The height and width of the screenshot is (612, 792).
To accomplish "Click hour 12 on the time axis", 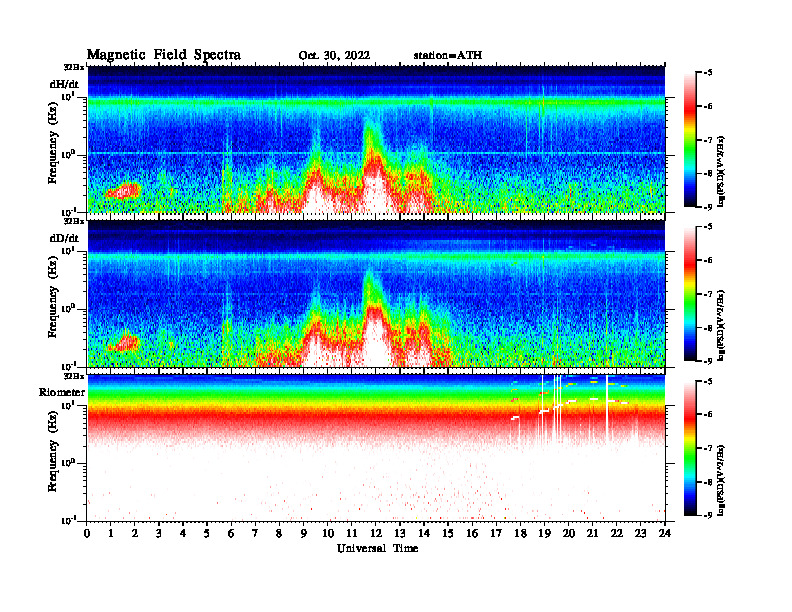I will point(376,534).
